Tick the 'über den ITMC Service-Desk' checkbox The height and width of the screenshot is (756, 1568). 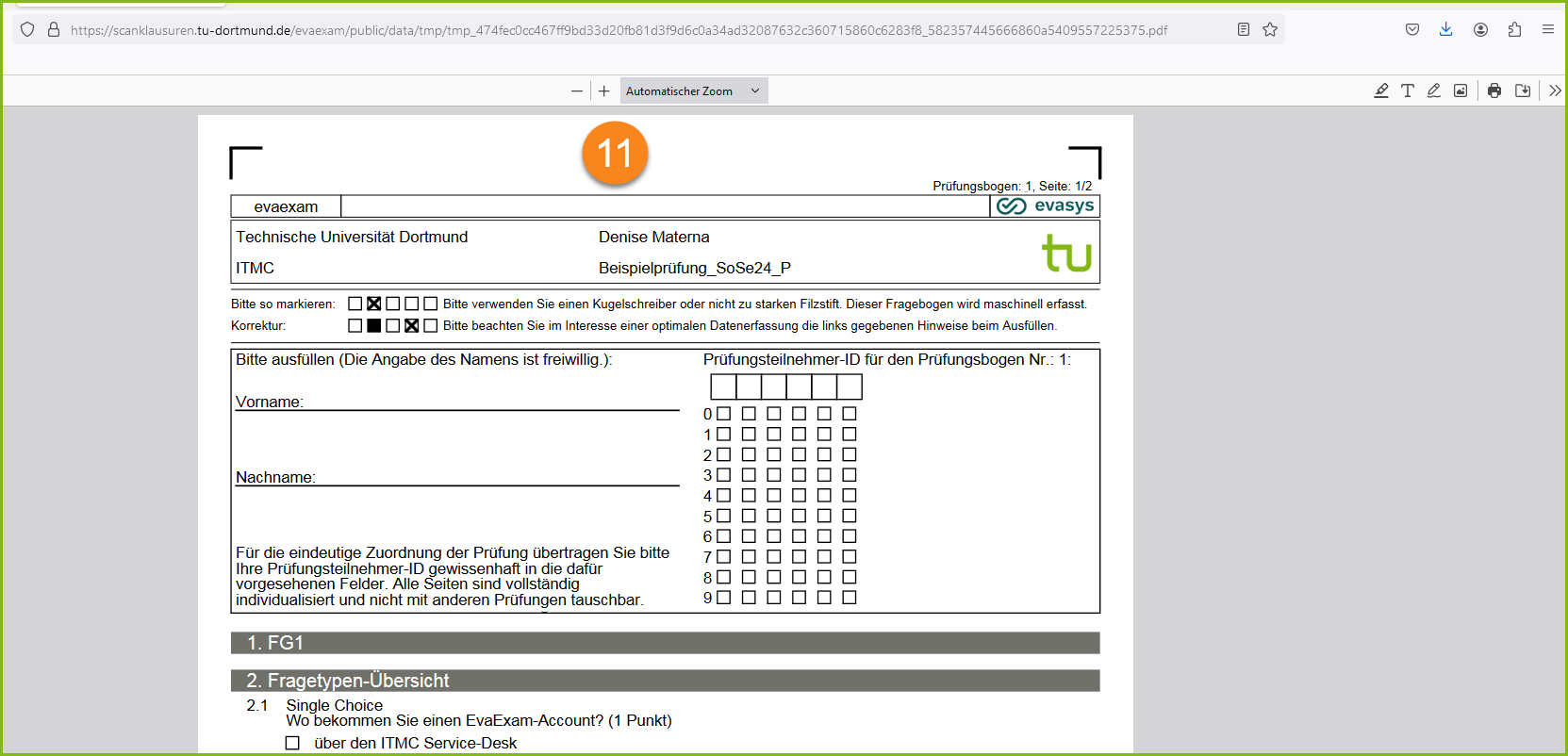click(x=292, y=743)
